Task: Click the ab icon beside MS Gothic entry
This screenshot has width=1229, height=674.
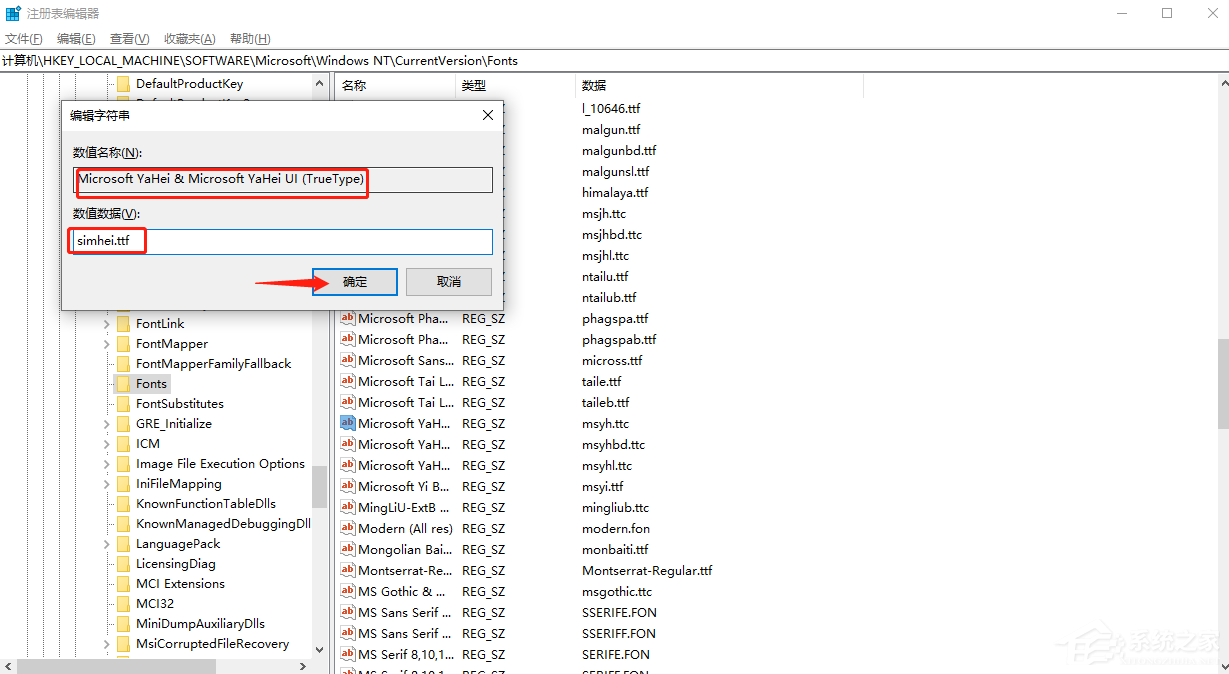Action: point(347,590)
